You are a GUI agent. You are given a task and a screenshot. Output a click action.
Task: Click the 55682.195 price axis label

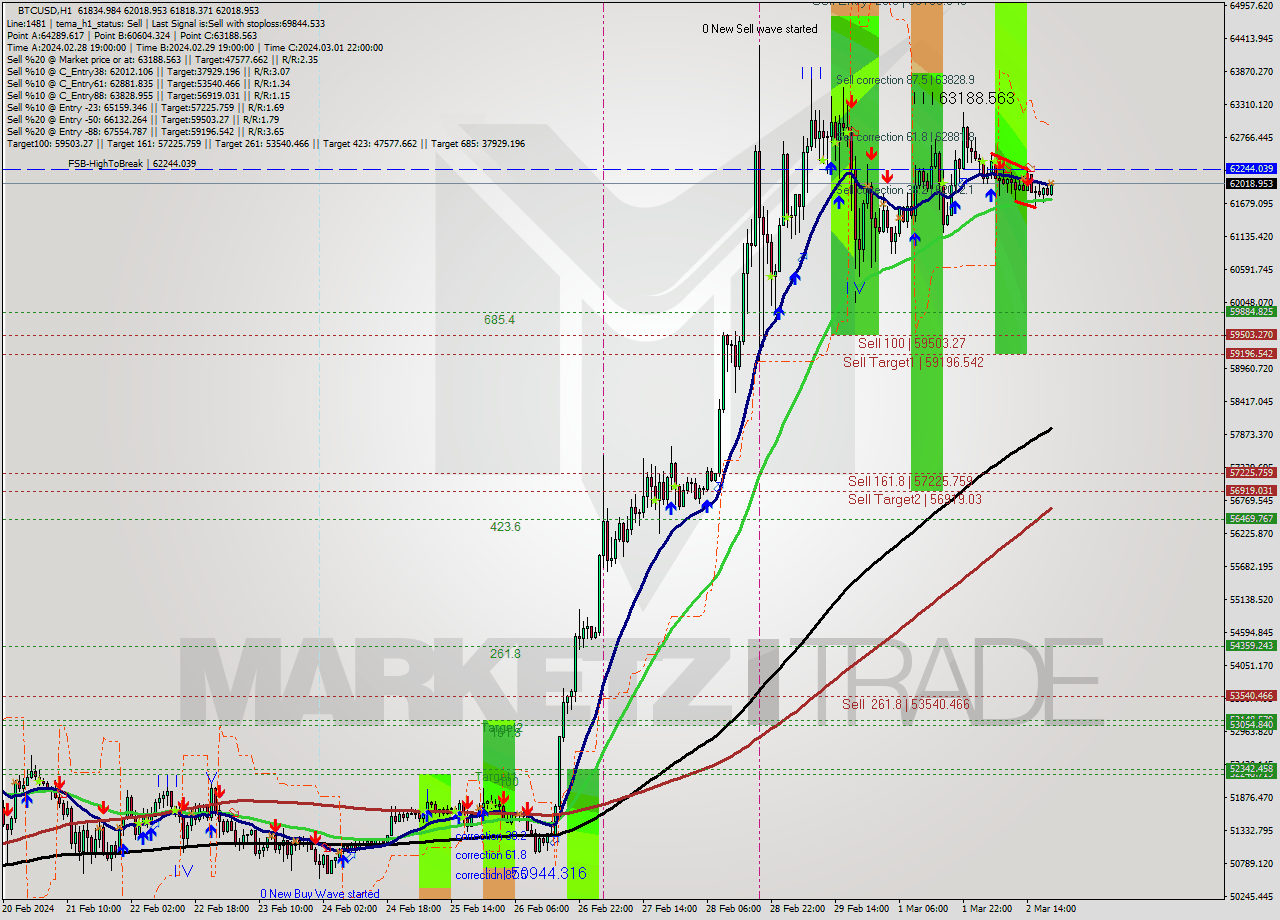1251,566
